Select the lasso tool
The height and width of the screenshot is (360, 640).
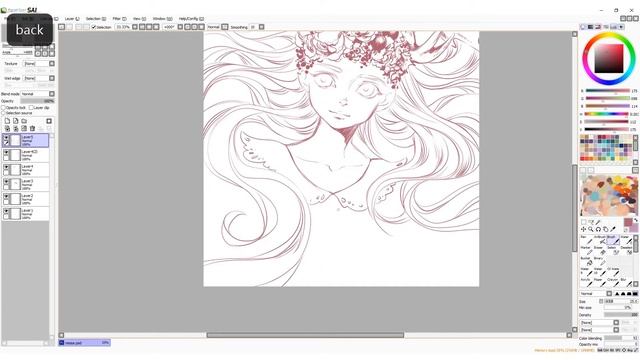(591, 222)
